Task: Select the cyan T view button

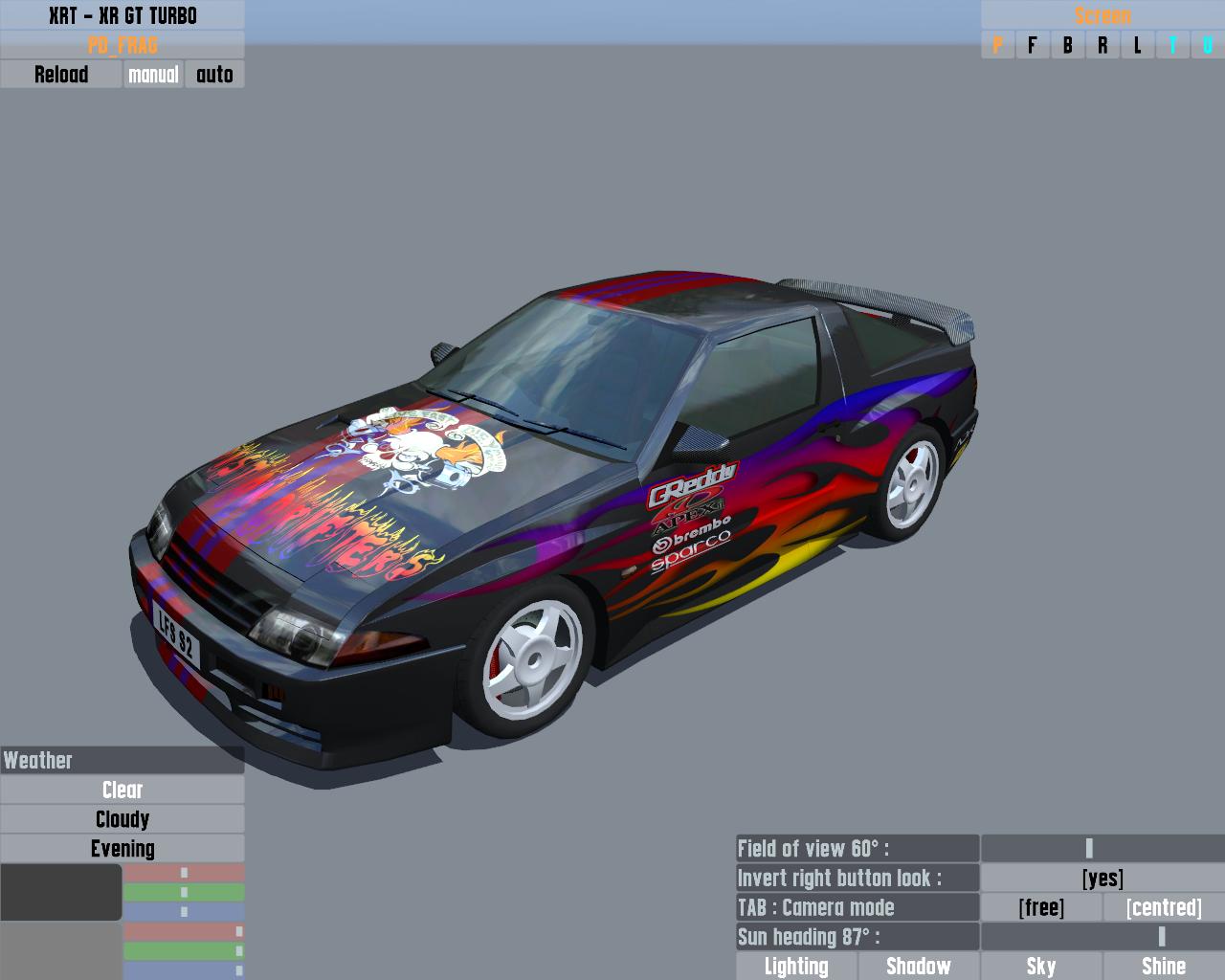Action: 1173,45
